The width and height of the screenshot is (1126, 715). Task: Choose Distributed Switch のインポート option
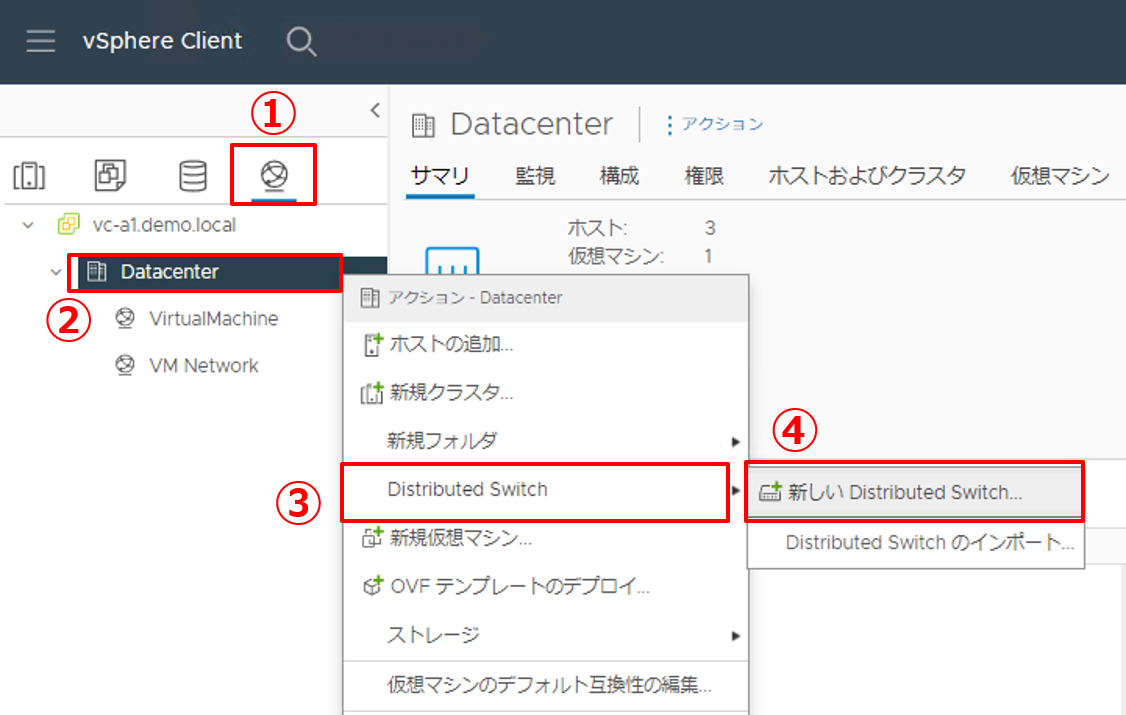(929, 543)
